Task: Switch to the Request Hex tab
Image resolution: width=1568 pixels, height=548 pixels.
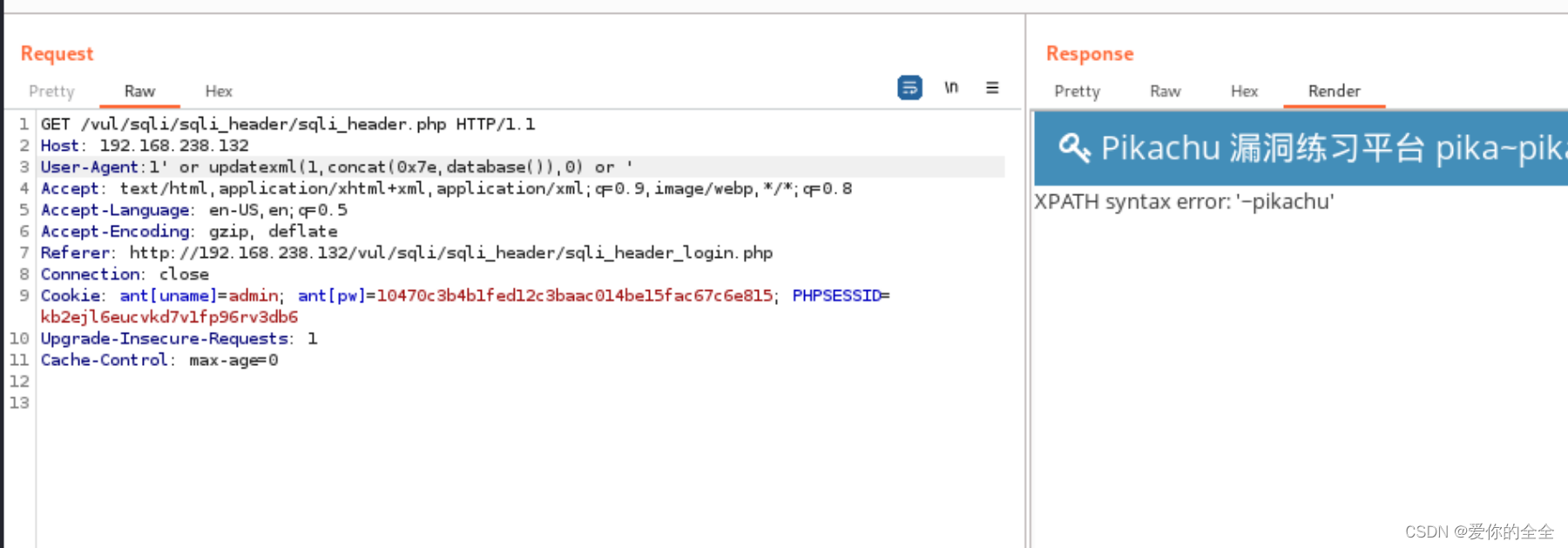Action: click(x=219, y=91)
